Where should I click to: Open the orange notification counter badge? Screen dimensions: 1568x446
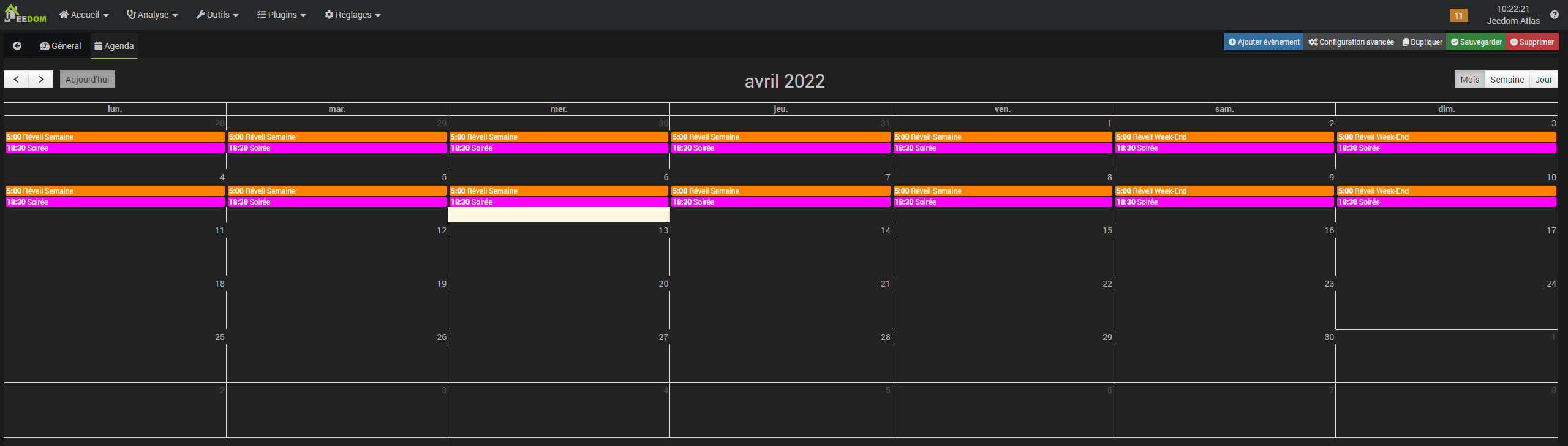pos(1458,15)
